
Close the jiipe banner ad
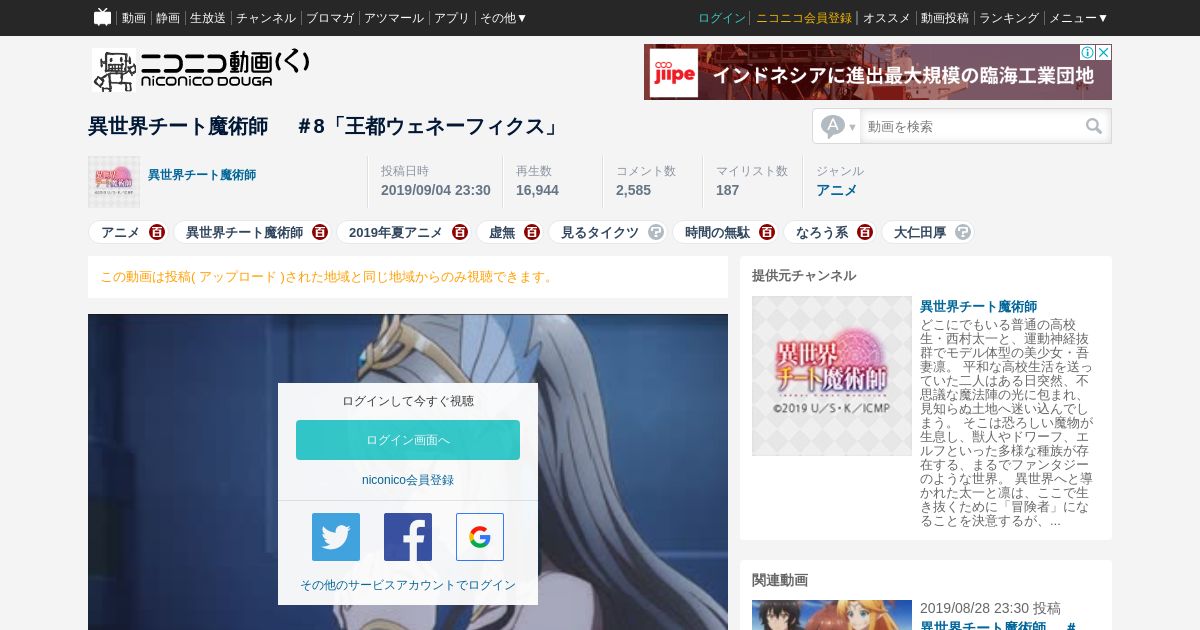click(1104, 52)
